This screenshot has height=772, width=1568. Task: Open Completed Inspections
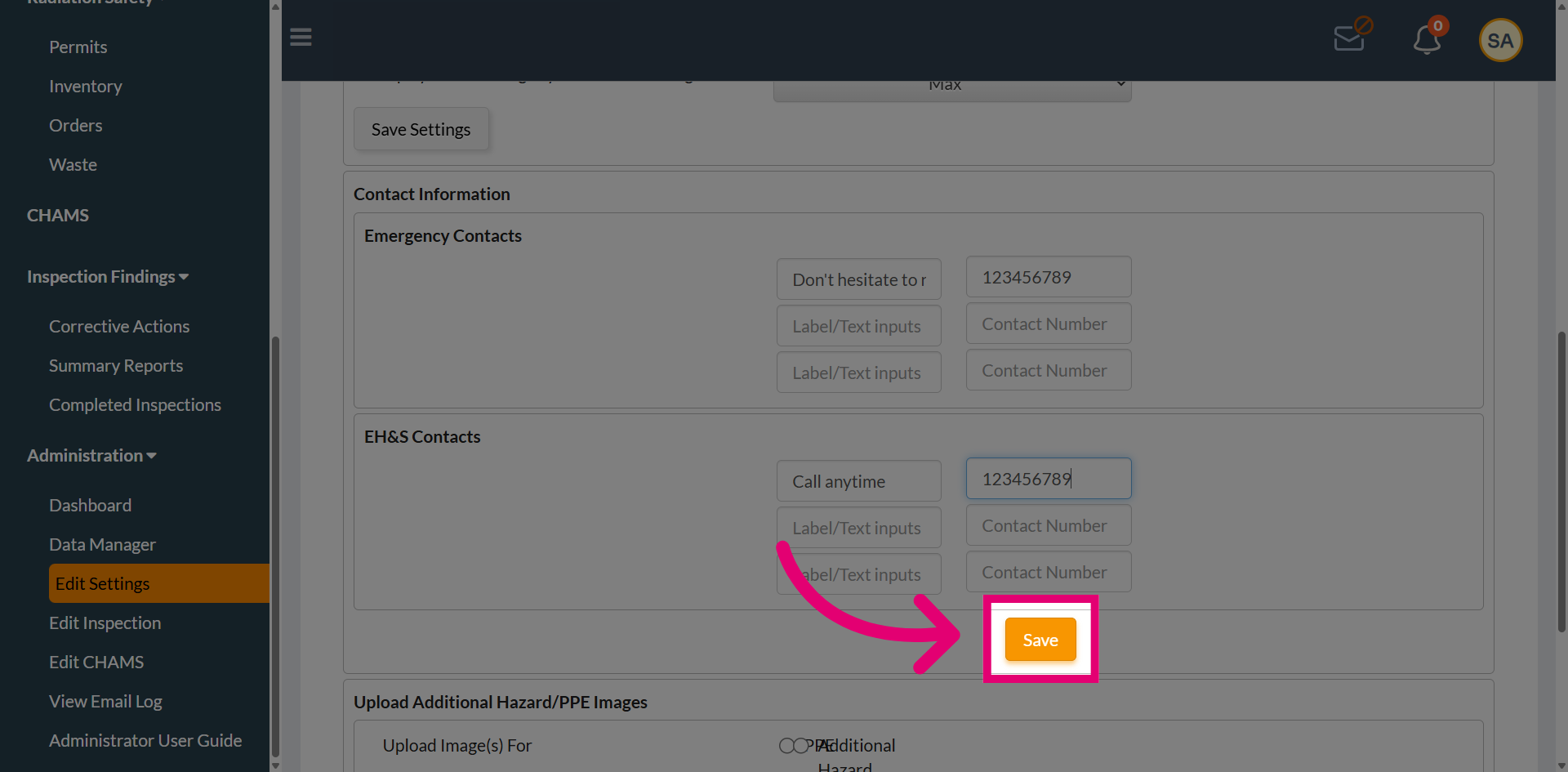pos(135,405)
